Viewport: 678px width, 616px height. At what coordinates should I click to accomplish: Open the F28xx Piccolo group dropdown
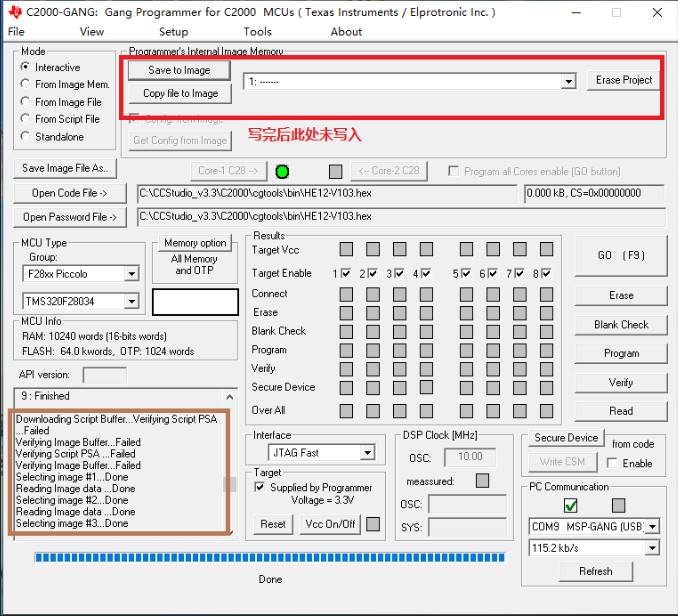131,274
